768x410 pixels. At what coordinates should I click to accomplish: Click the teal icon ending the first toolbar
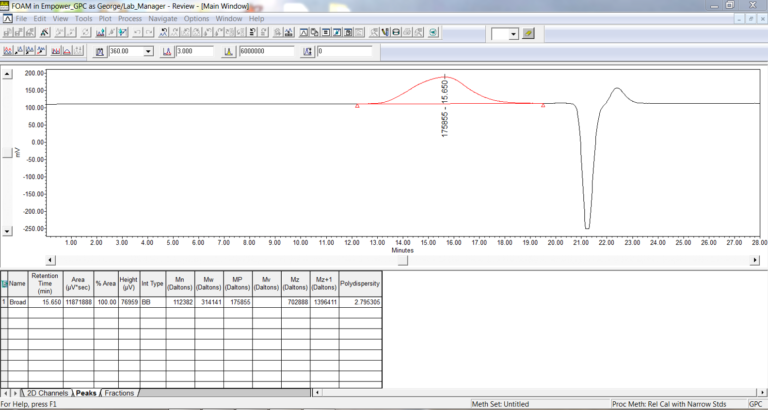point(432,32)
